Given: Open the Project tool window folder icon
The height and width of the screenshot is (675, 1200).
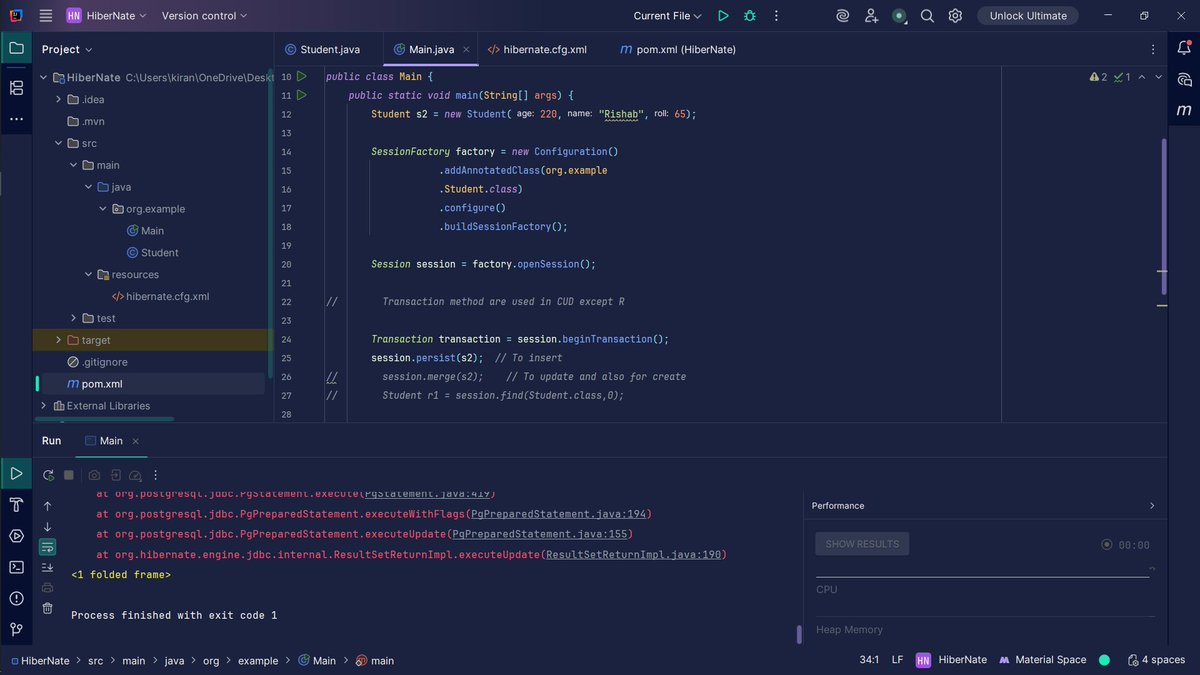Looking at the screenshot, I should coord(16,48).
